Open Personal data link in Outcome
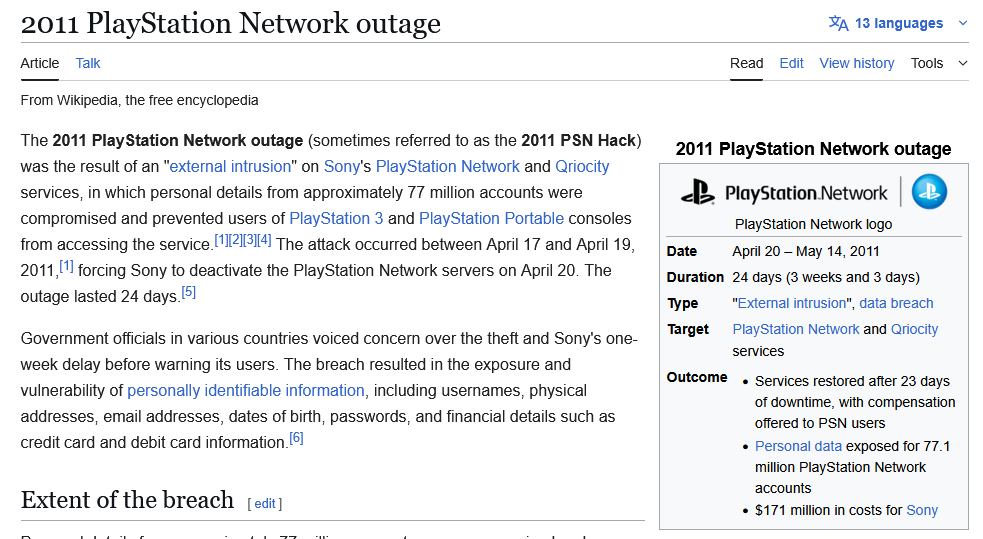The width and height of the screenshot is (983, 539). tap(798, 446)
